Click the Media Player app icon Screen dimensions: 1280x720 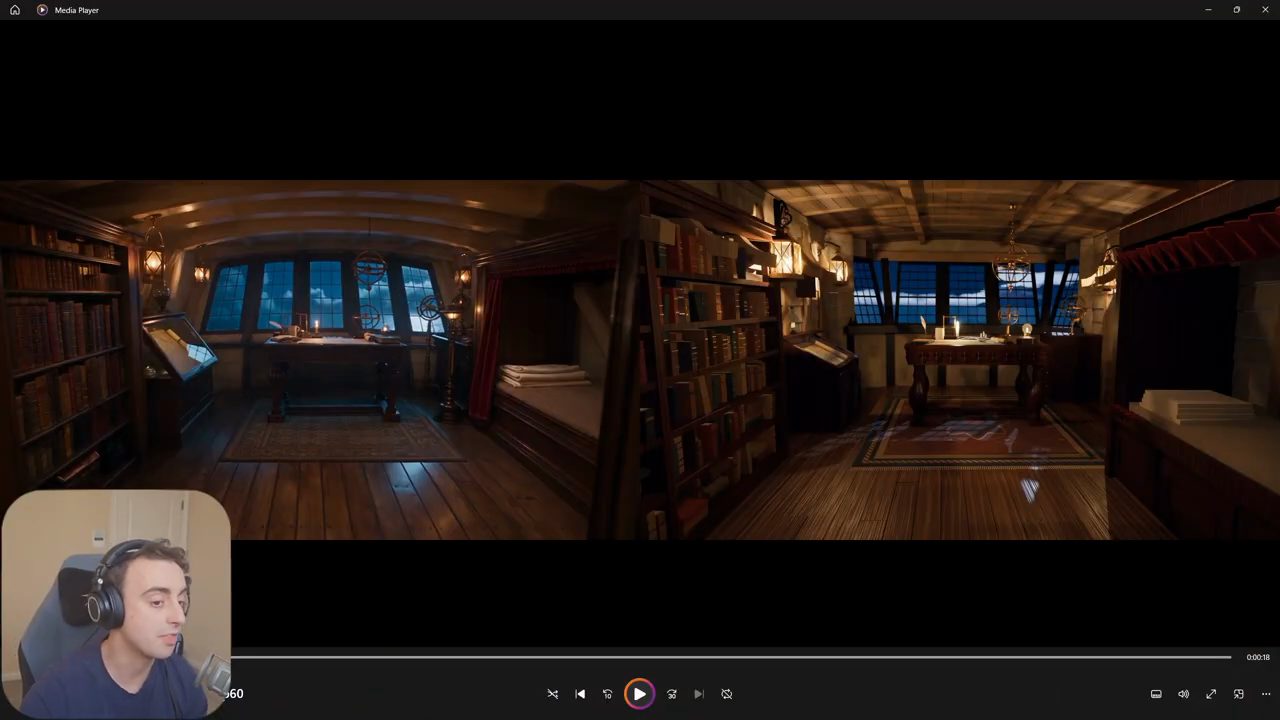coord(42,10)
